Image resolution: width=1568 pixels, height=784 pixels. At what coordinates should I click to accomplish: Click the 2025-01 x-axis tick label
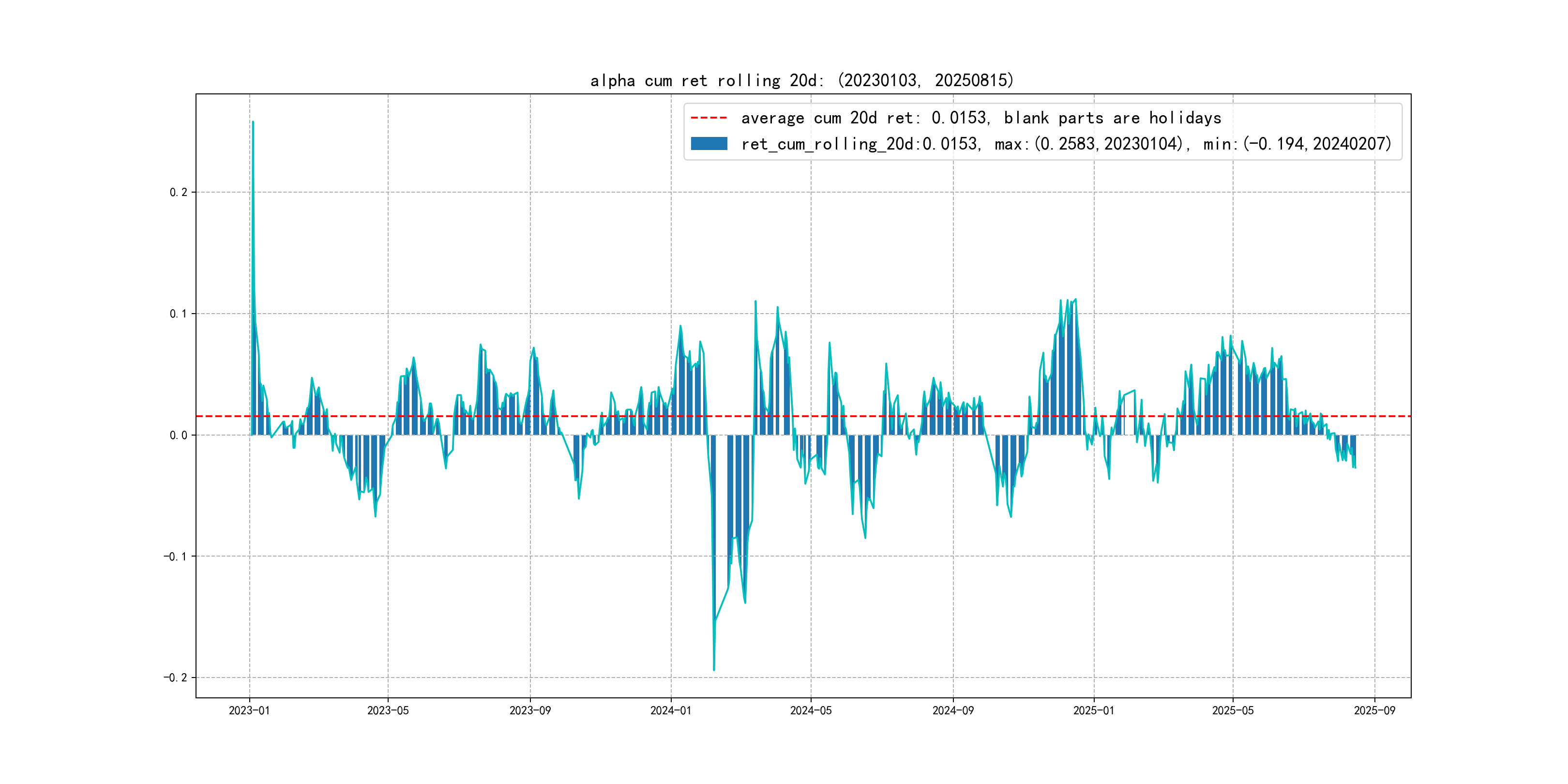point(1093,710)
